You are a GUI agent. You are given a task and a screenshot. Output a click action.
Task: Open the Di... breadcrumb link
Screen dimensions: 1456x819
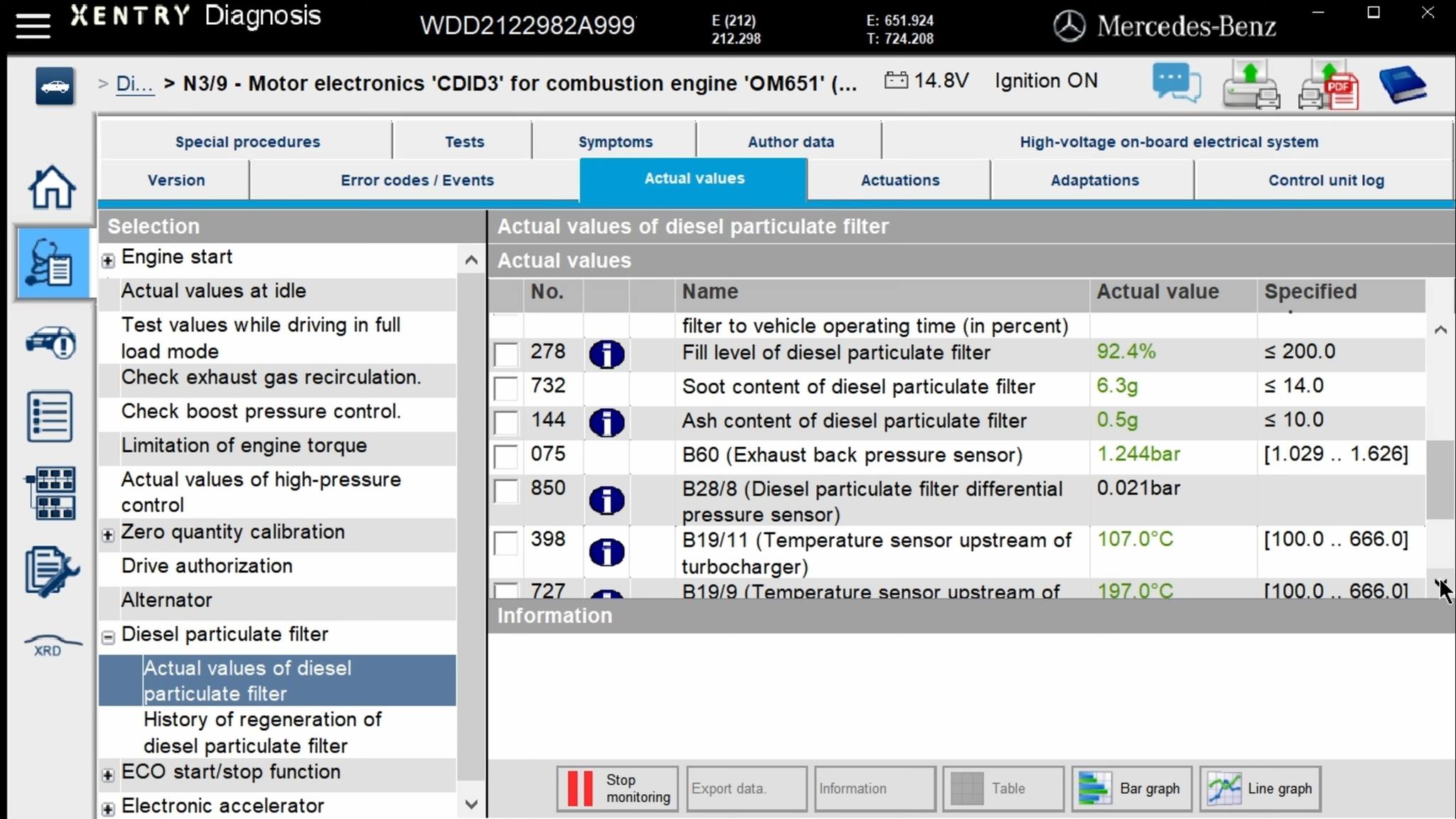pos(134,84)
